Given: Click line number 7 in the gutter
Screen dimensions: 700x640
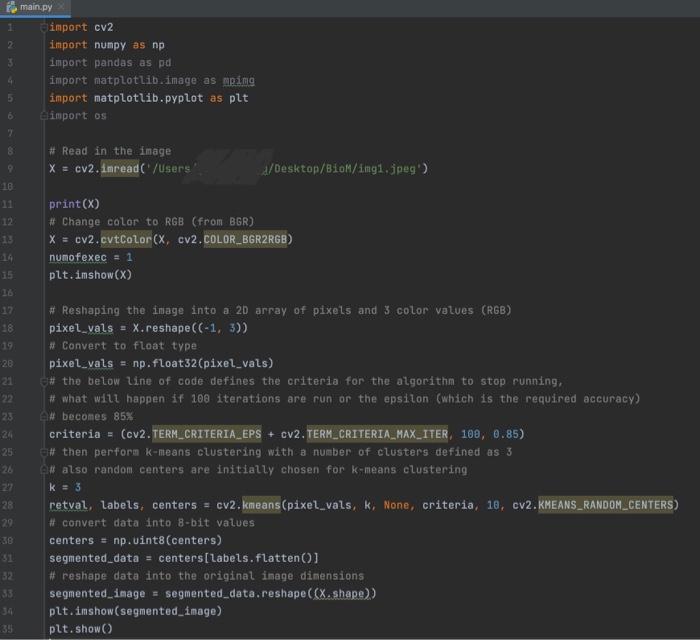Looking at the screenshot, I should (10, 133).
